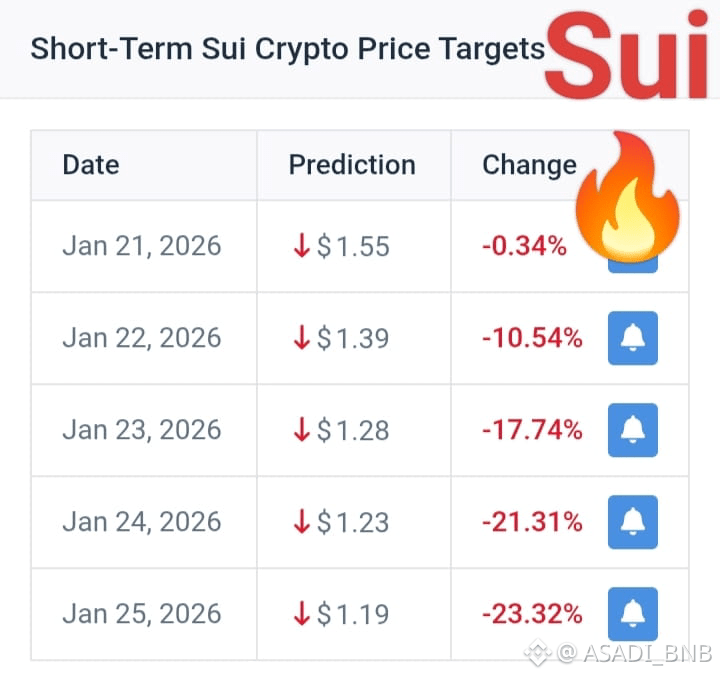Click the Short-Term Sui Crypto Price Targets heading
Image resolution: width=720 pixels, height=678 pixels.
point(288,49)
